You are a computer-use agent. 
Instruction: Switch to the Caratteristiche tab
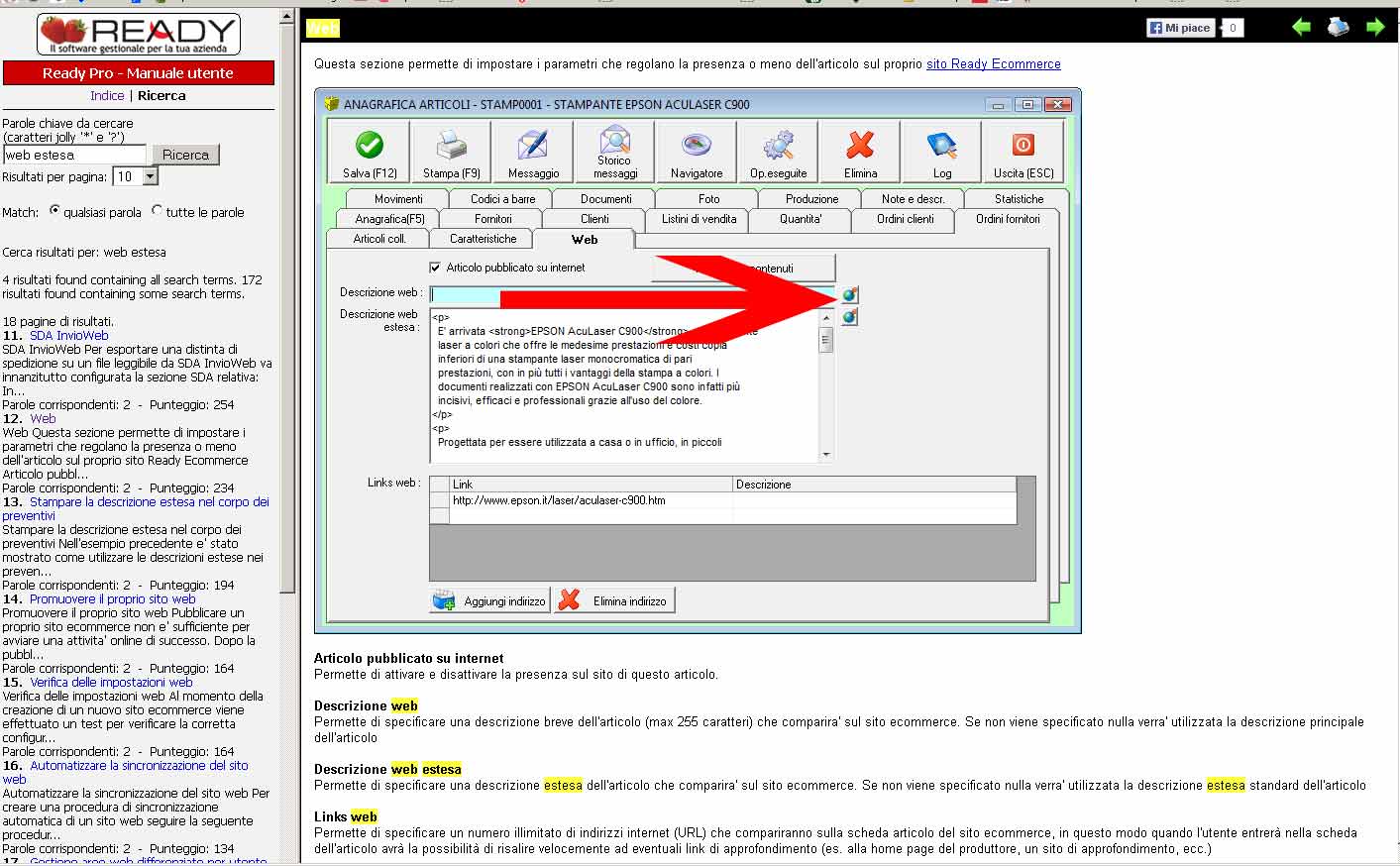(x=483, y=239)
